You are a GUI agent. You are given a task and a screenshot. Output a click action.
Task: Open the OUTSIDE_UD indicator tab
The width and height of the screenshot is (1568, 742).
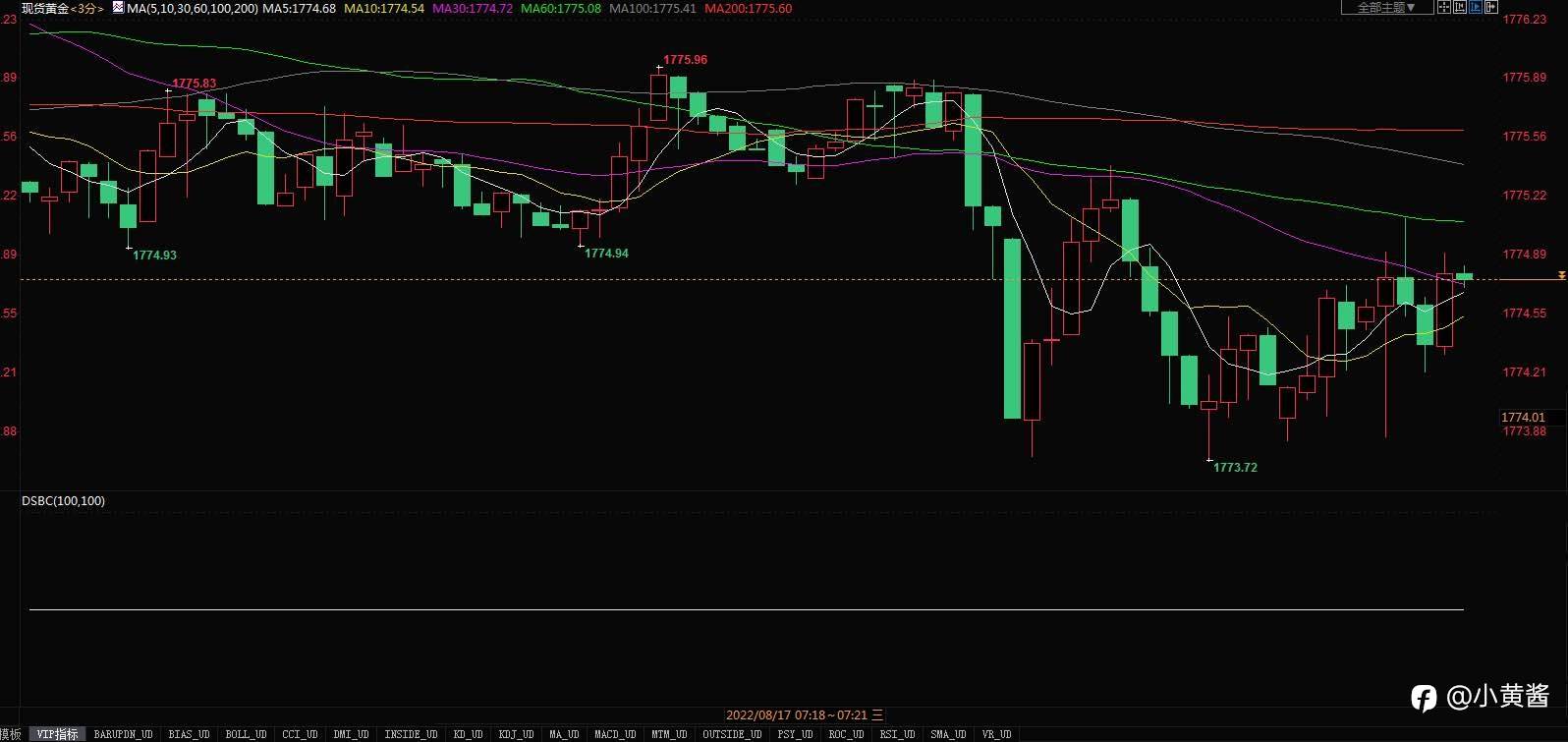(x=732, y=734)
